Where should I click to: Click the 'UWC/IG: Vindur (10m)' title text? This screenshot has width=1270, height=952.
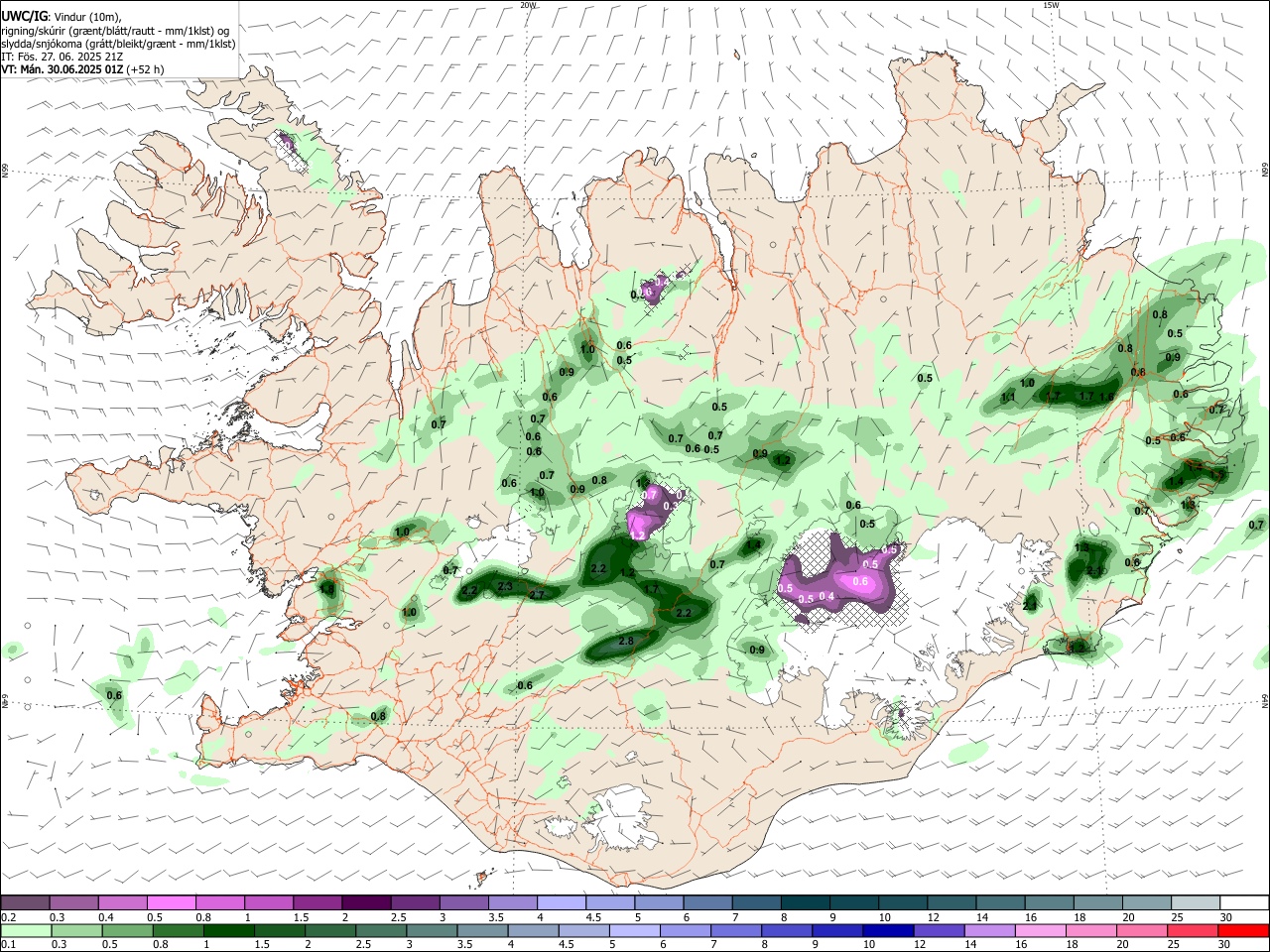tap(62, 17)
